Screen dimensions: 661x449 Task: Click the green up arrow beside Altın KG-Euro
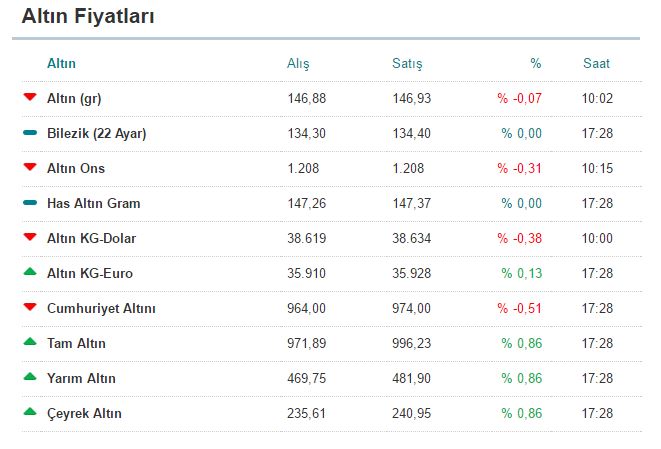point(29,272)
